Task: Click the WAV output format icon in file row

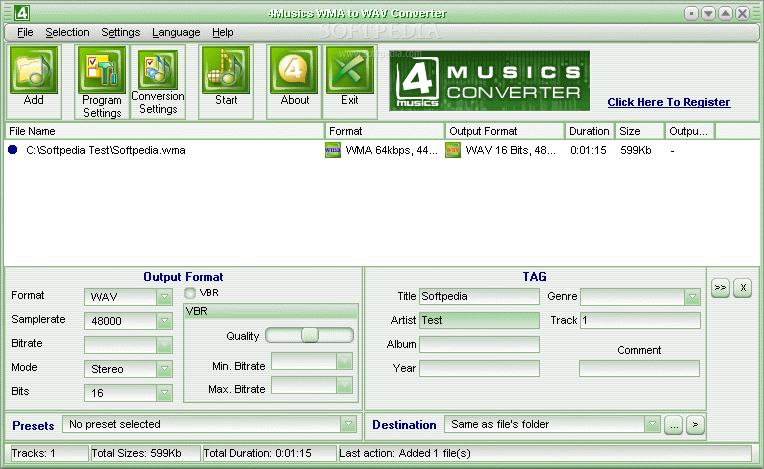Action: coord(453,150)
